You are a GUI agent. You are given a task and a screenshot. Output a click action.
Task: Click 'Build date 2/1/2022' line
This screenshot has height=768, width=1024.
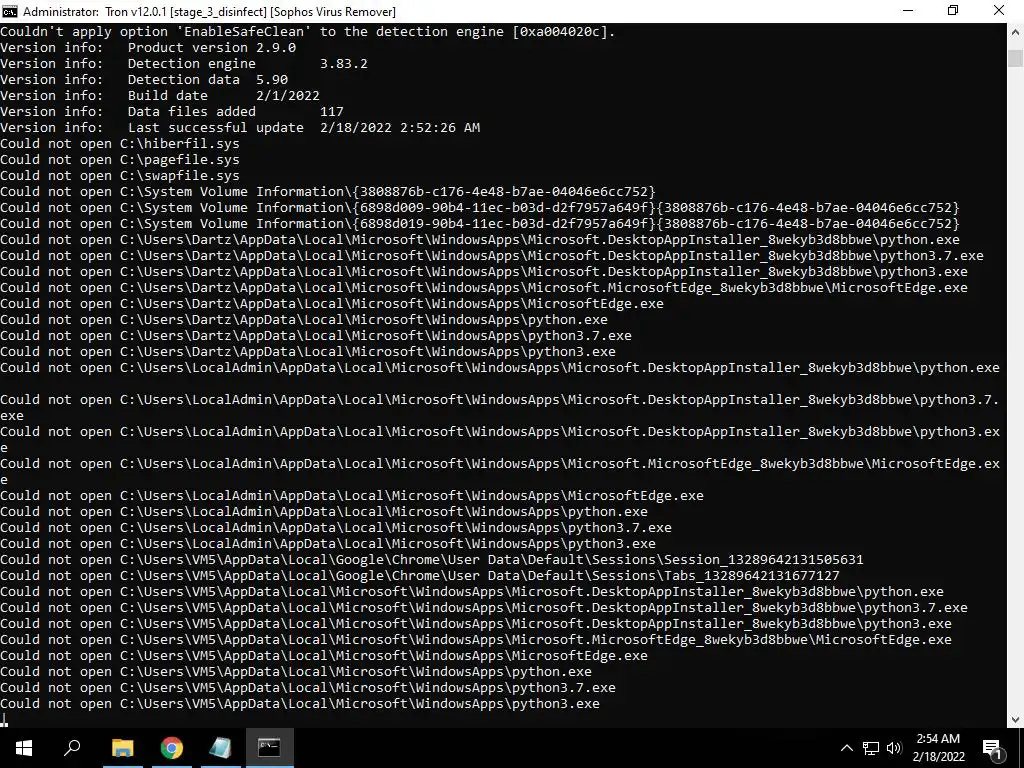pyautogui.click(x=160, y=95)
